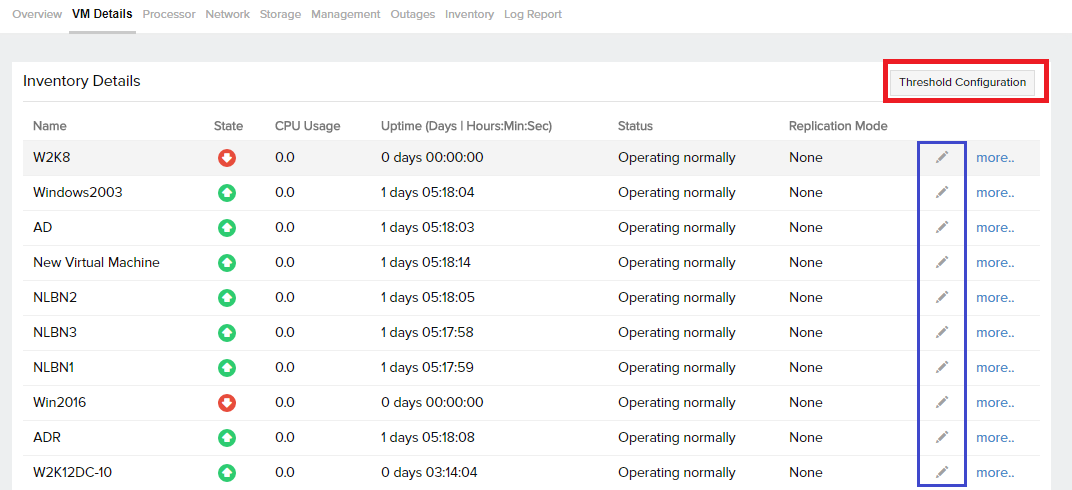Open the Log Report tab

(x=532, y=14)
